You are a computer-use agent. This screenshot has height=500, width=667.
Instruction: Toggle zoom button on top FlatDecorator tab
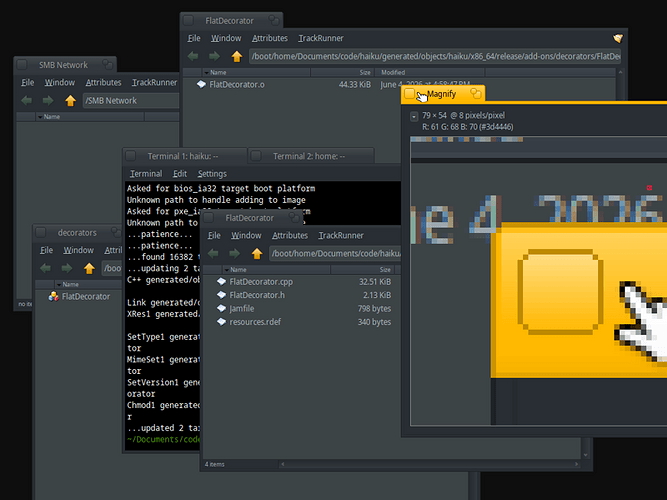[274, 20]
